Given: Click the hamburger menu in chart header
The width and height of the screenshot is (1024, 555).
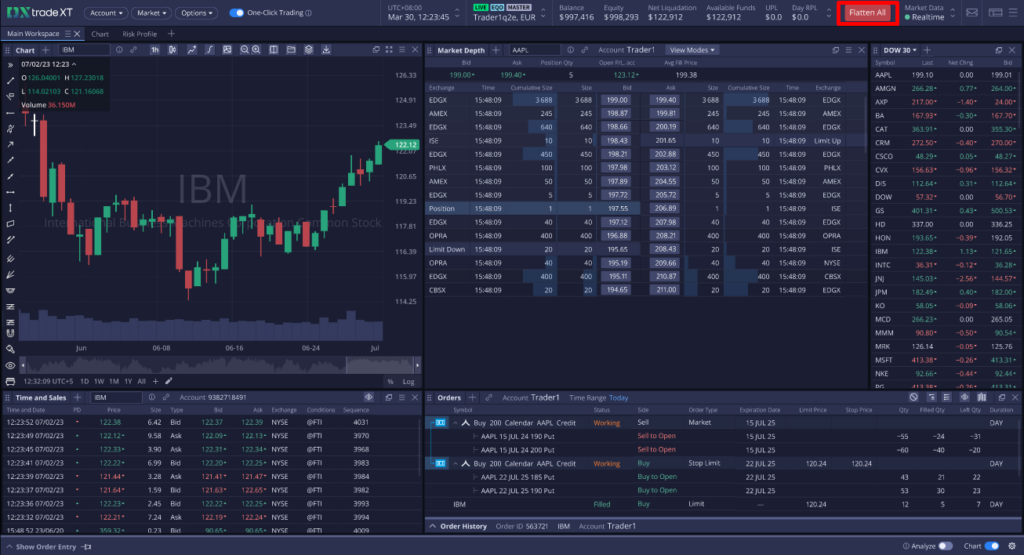Looking at the screenshot, I should pyautogui.click(x=402, y=50).
